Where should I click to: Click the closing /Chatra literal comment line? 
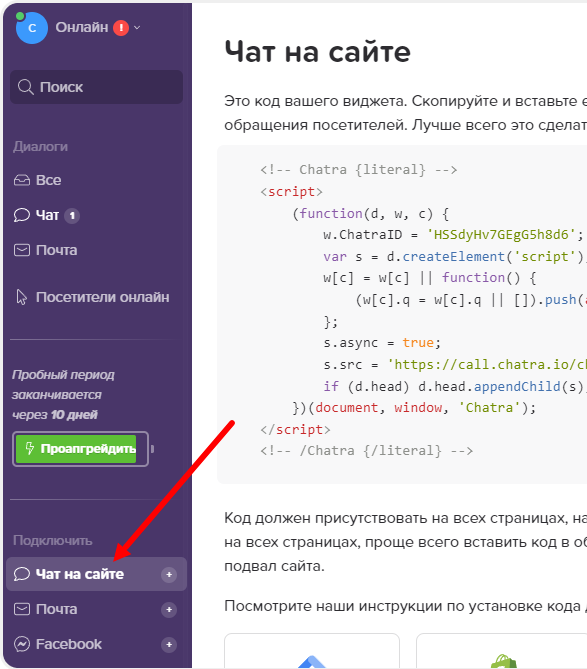(366, 451)
